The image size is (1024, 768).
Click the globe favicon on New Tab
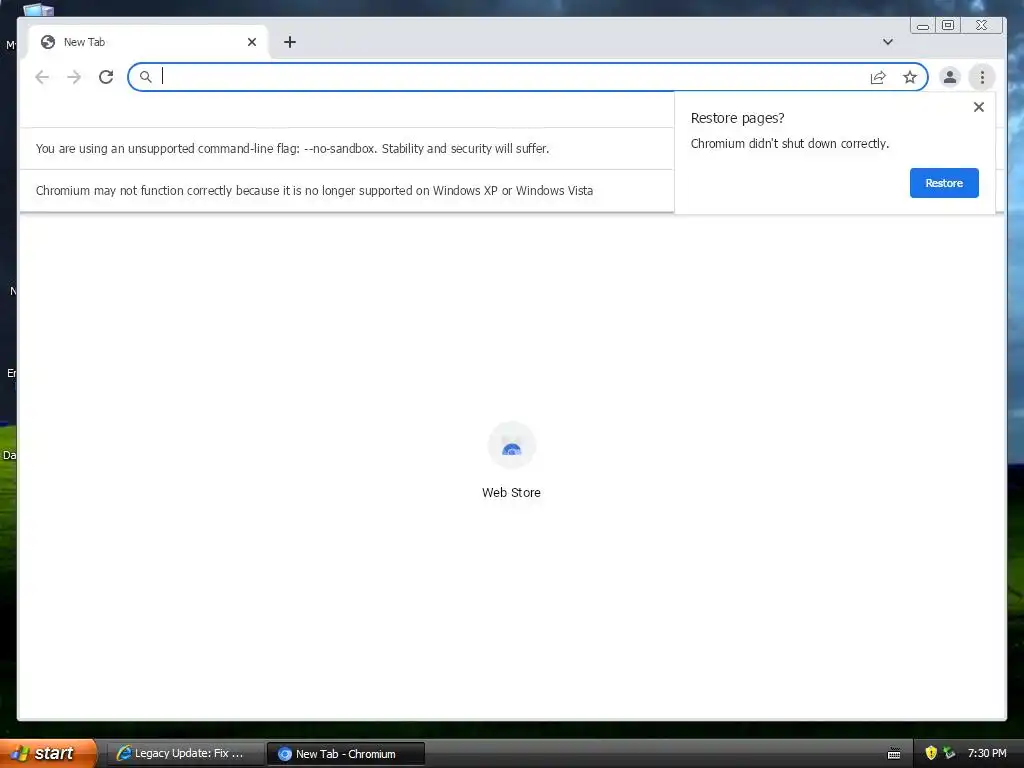pos(48,42)
